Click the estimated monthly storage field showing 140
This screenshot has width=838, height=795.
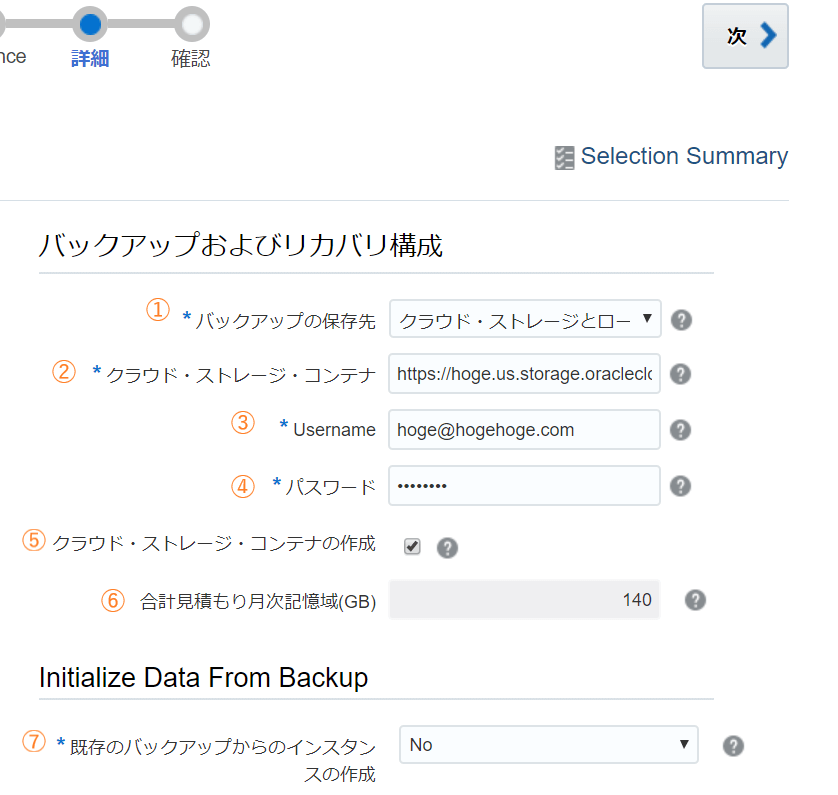524,599
